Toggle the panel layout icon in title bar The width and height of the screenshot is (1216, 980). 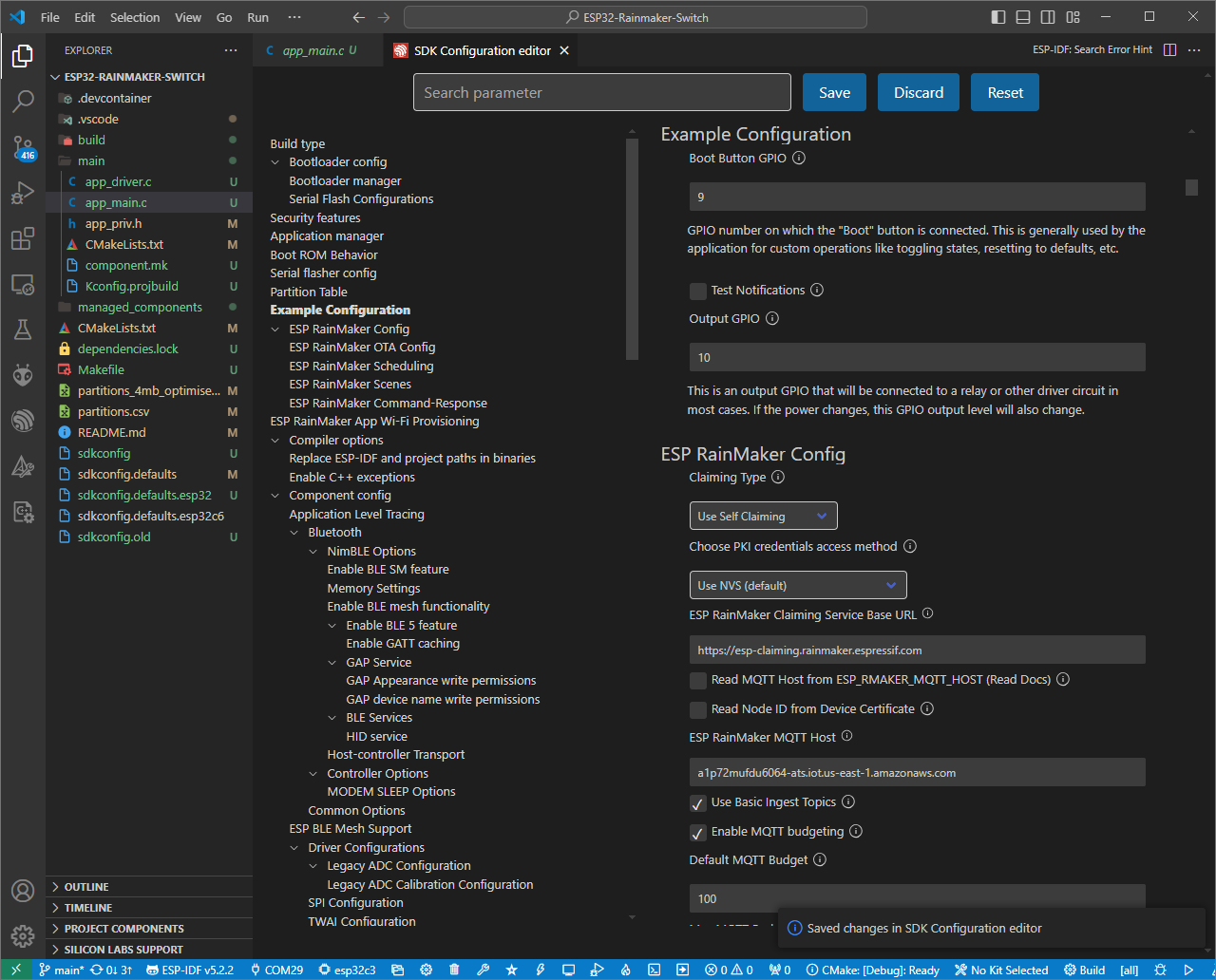click(1022, 17)
